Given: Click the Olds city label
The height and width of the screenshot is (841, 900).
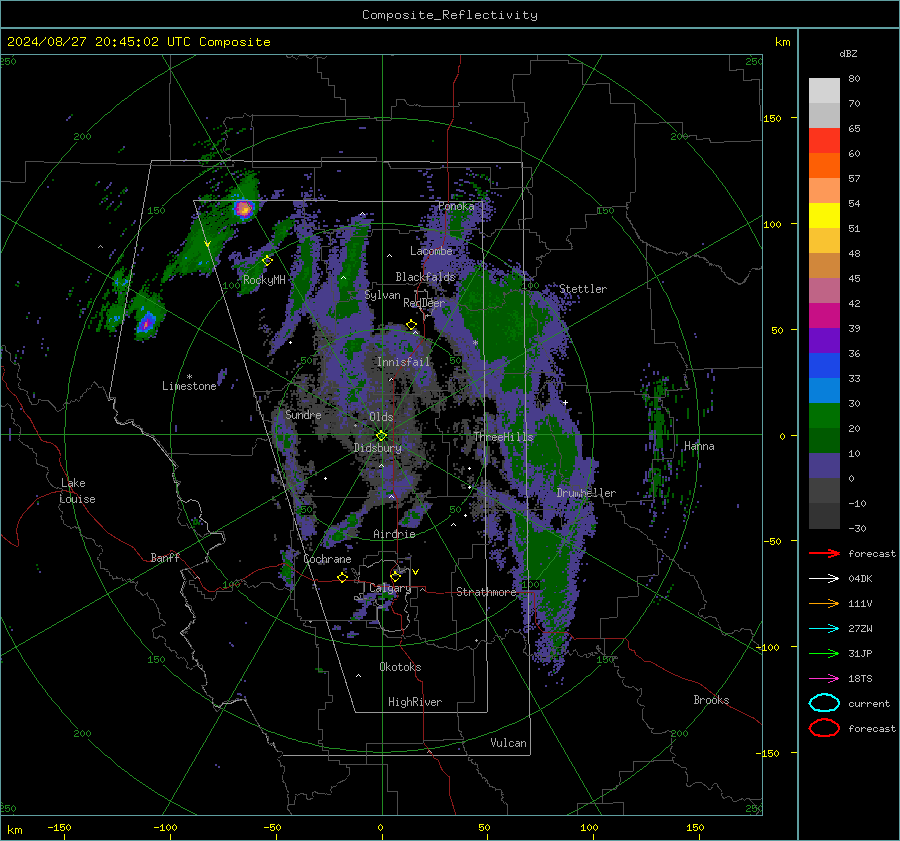Looking at the screenshot, I should pyautogui.click(x=381, y=417).
